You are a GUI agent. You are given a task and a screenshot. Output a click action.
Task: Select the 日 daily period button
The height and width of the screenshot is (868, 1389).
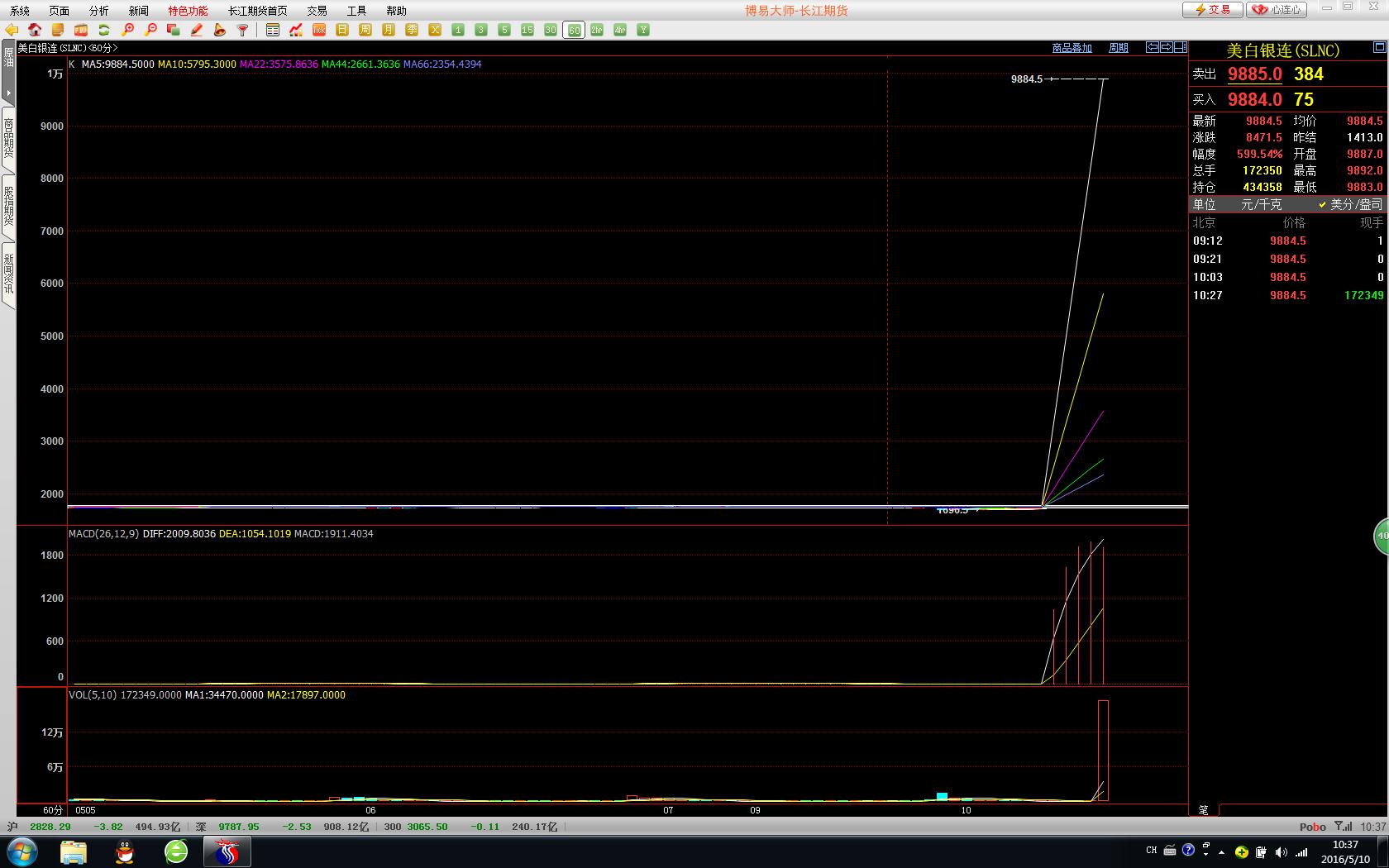coord(342,30)
